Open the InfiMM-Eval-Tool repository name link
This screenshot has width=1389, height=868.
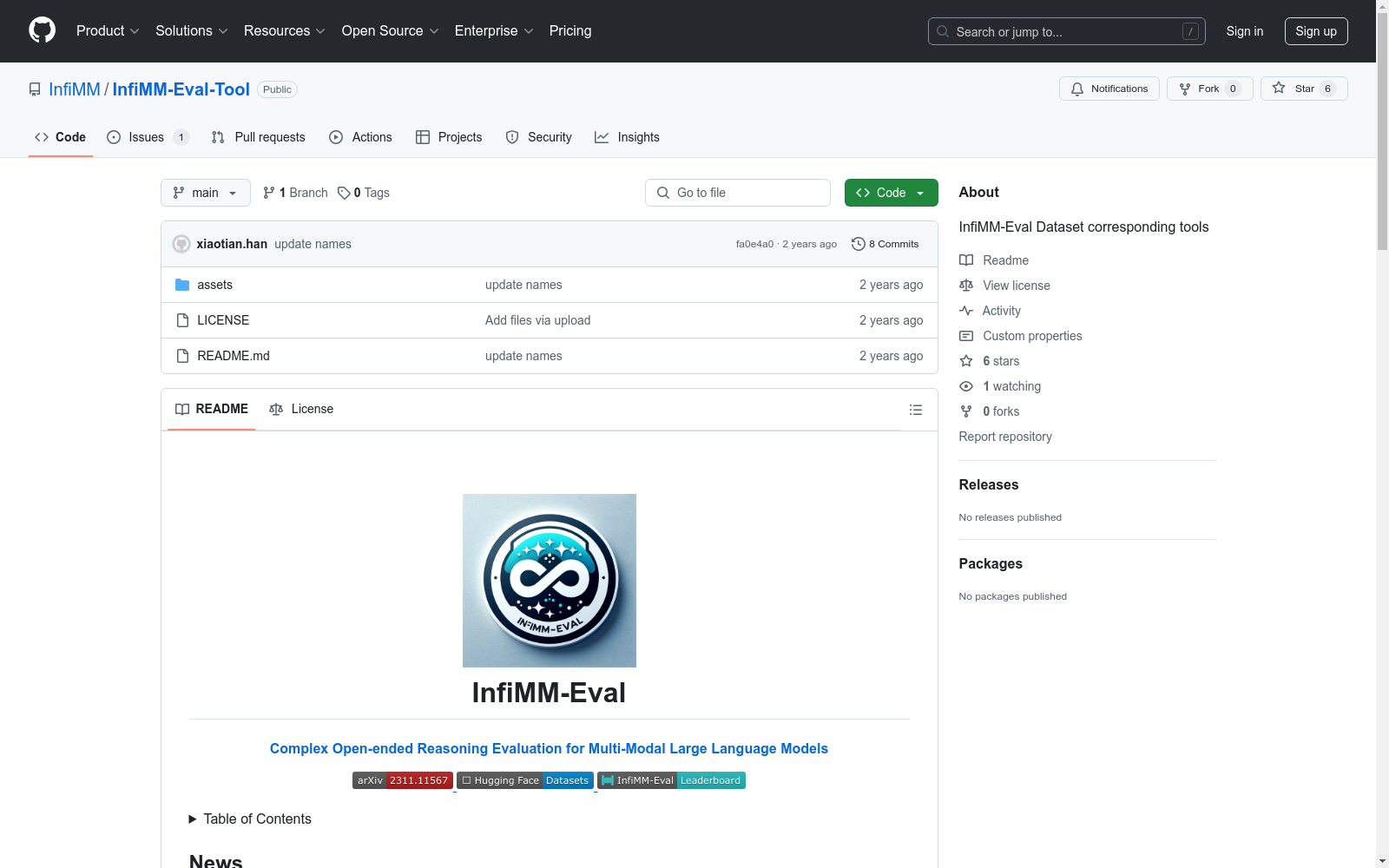181,89
